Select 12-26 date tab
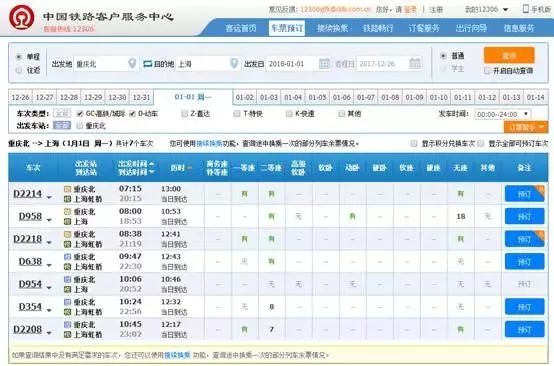Image resolution: width=554 pixels, height=366 pixels. (20, 97)
